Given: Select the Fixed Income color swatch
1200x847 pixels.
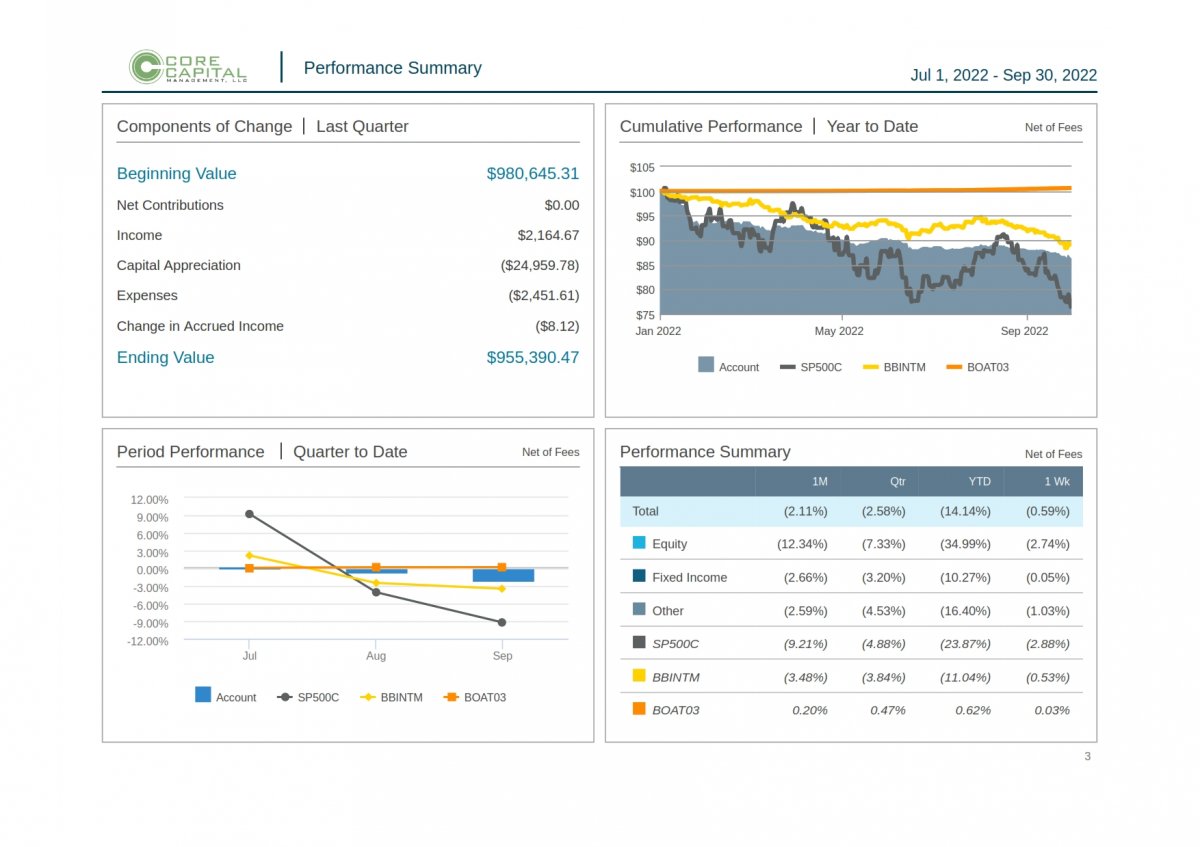Looking at the screenshot, I should pyautogui.click(x=639, y=576).
